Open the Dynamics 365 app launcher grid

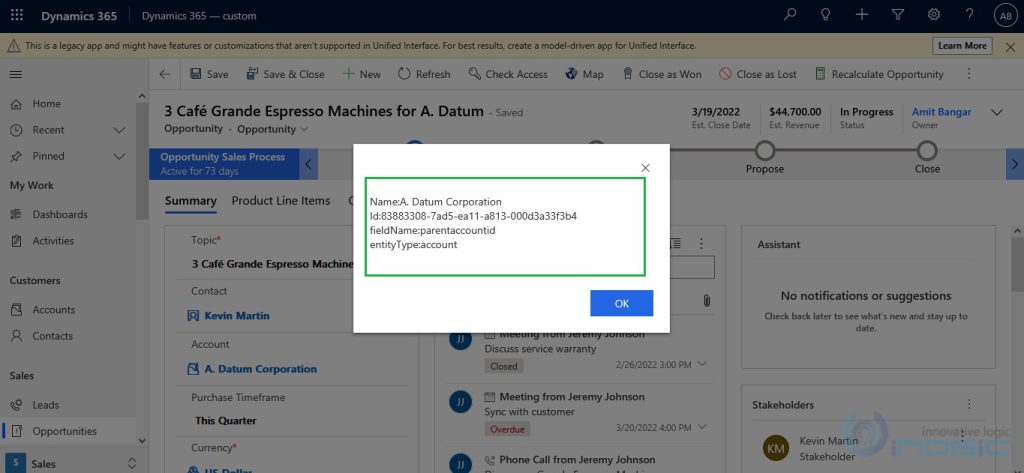[x=17, y=15]
